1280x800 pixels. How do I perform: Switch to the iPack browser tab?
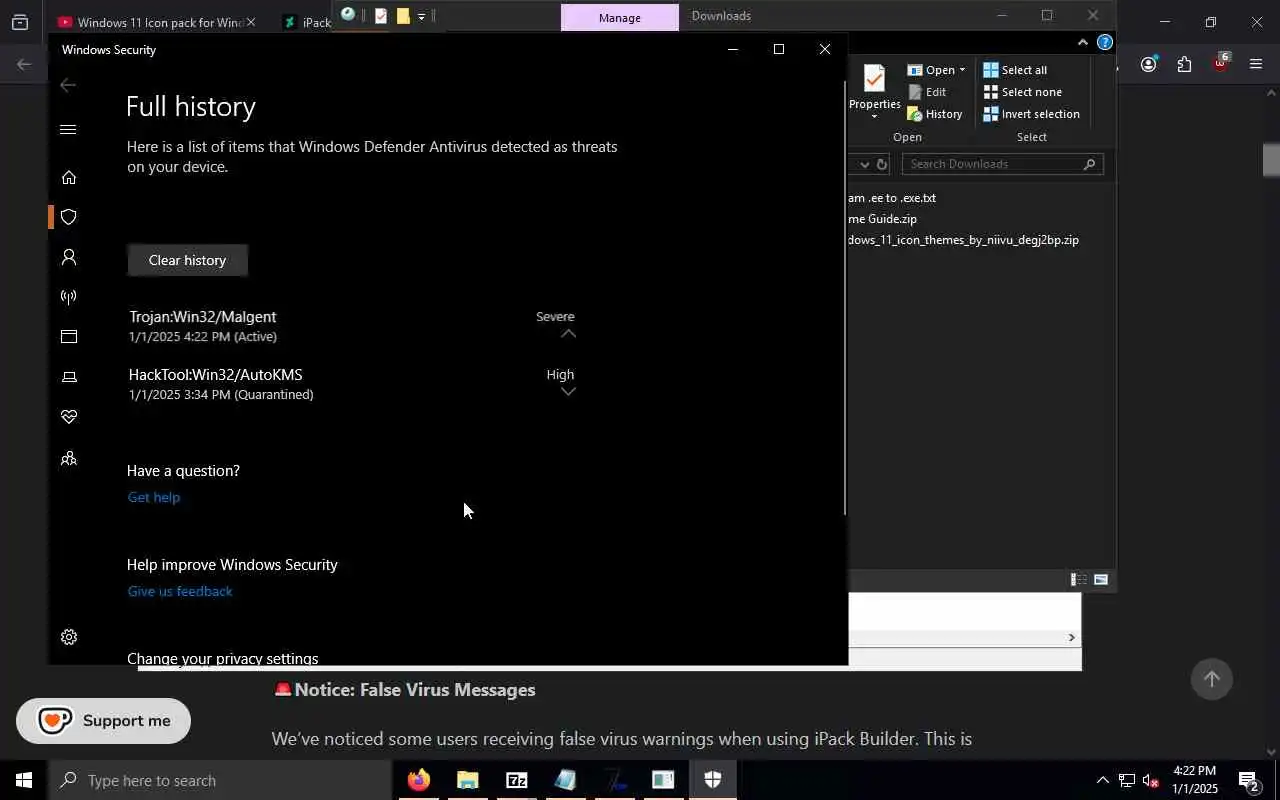tap(305, 22)
